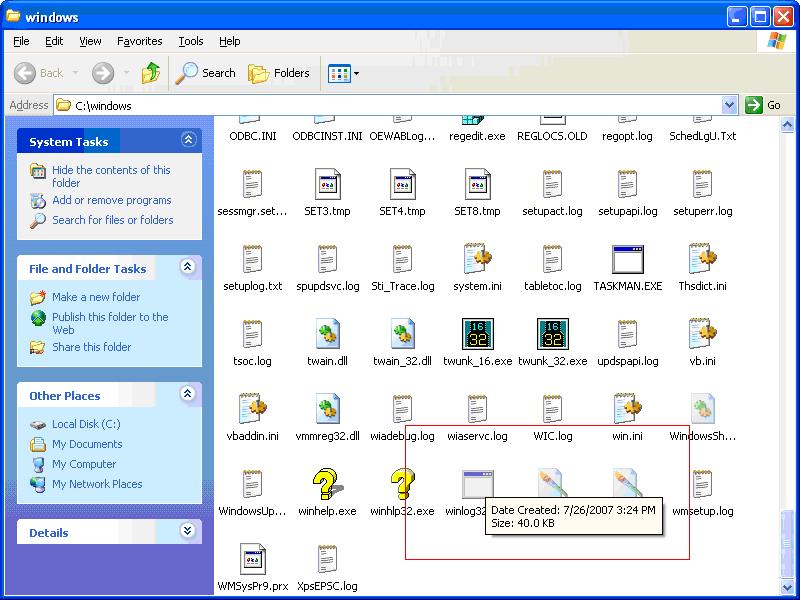Screen dimensions: 800x600
Task: Open the Favorites menu
Action: pyautogui.click(x=140, y=41)
